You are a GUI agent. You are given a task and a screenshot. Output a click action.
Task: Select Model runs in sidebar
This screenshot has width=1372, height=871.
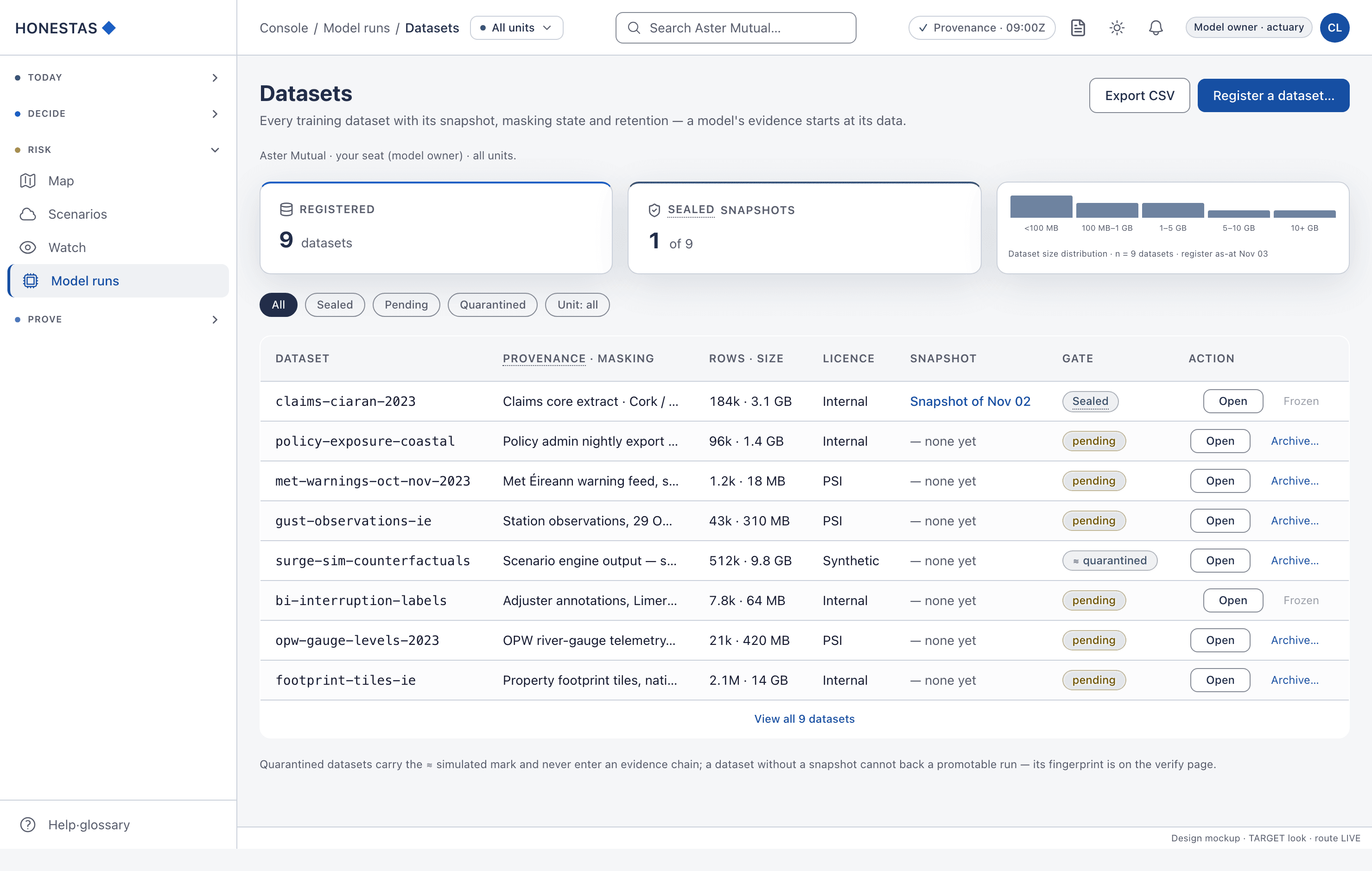(119, 281)
